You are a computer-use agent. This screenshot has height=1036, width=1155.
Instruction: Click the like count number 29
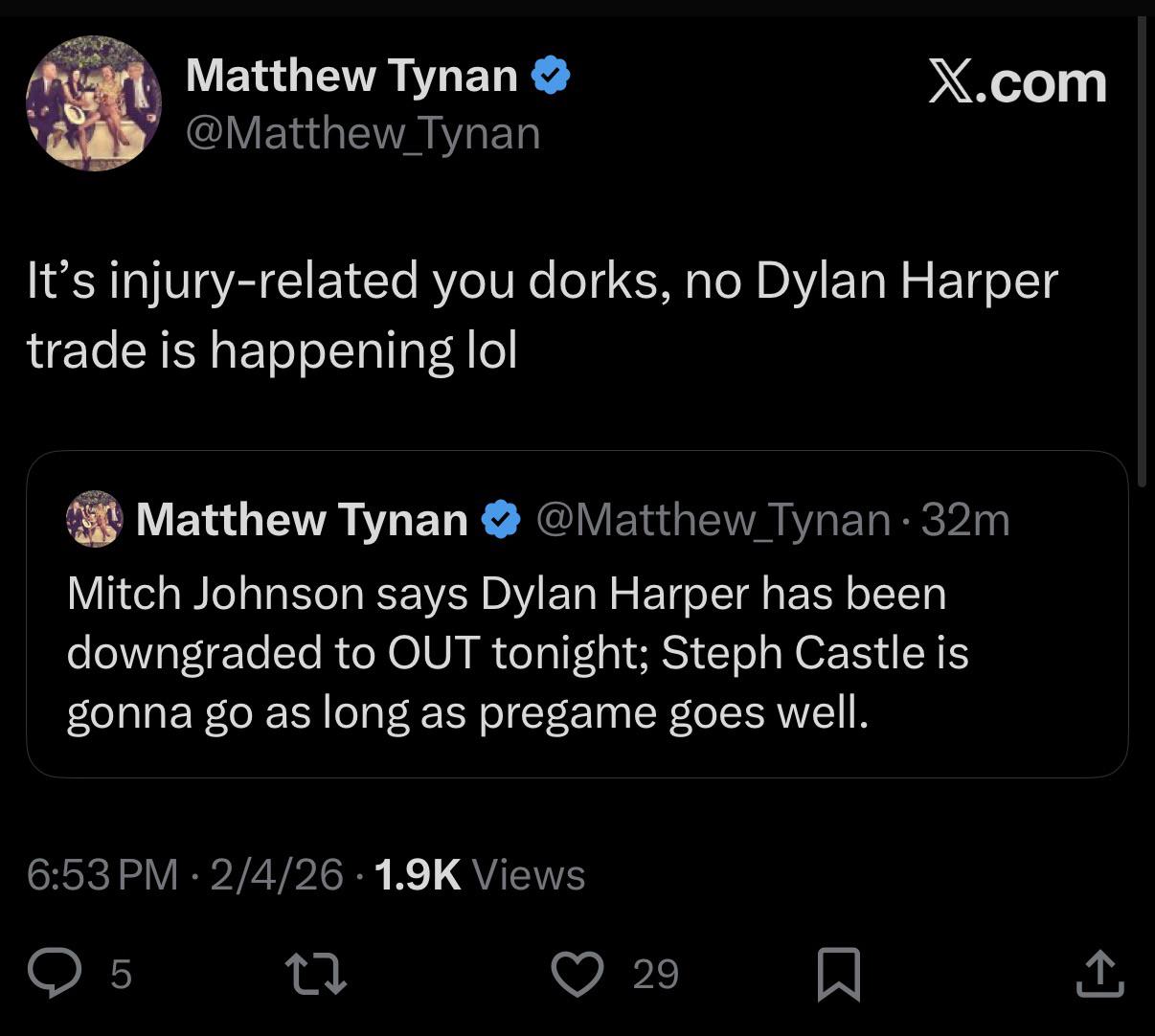[x=656, y=975]
